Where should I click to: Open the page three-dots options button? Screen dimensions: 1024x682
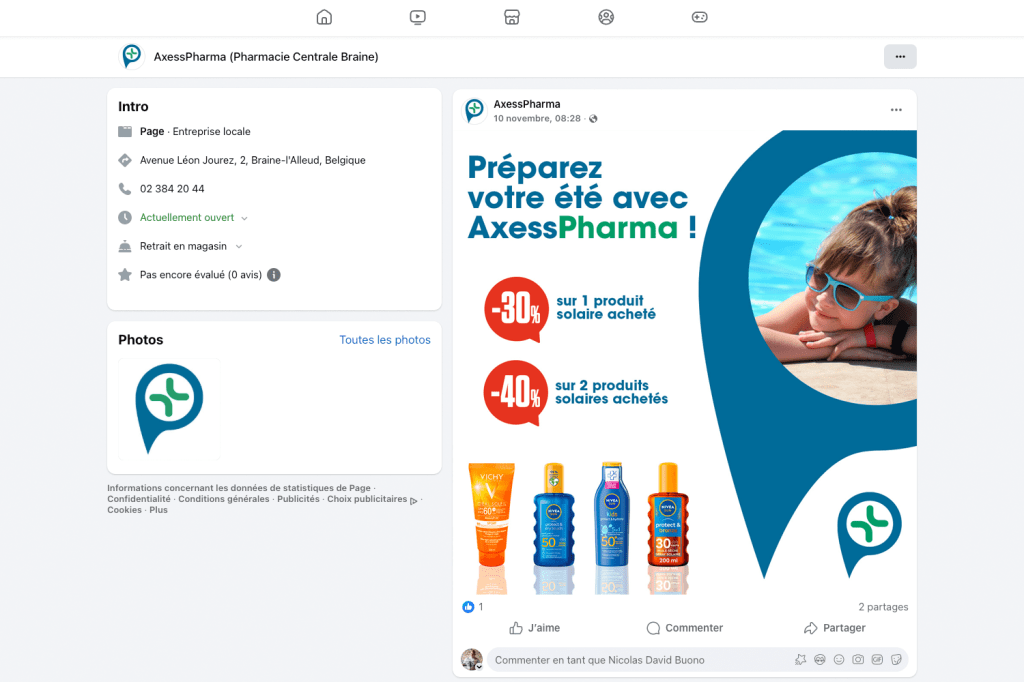point(900,57)
